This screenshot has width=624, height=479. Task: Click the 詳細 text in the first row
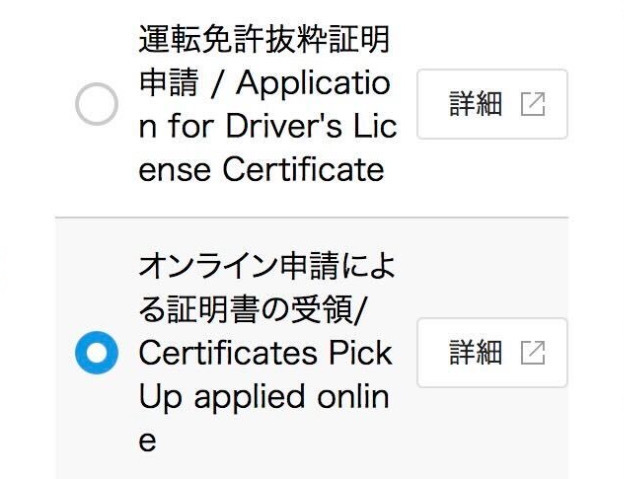pos(475,104)
